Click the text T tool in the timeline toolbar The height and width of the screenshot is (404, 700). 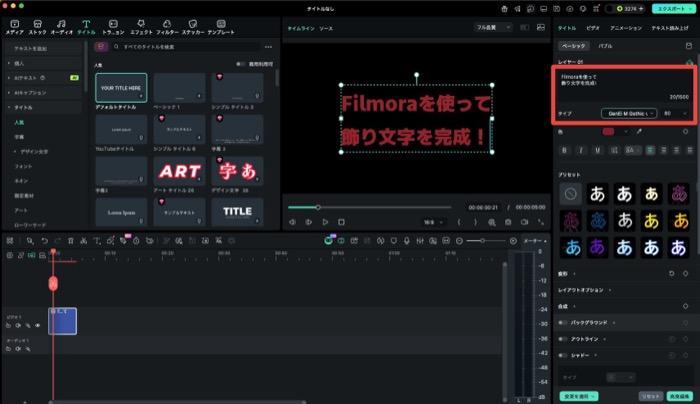coord(96,241)
